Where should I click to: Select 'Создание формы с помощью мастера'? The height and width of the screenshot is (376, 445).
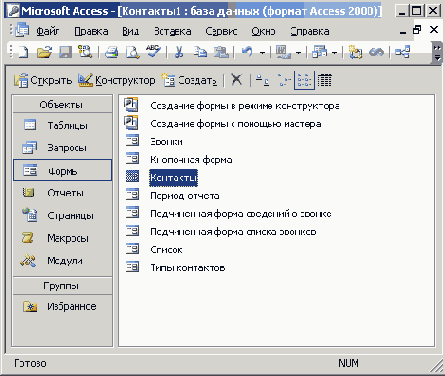click(x=236, y=124)
